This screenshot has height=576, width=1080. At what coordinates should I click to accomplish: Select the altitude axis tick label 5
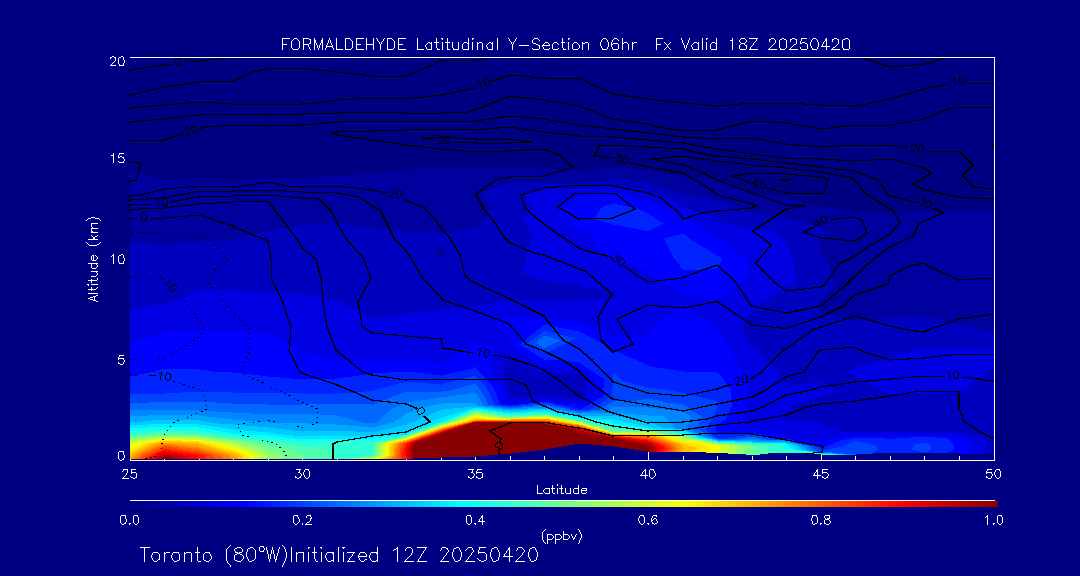tap(120, 360)
